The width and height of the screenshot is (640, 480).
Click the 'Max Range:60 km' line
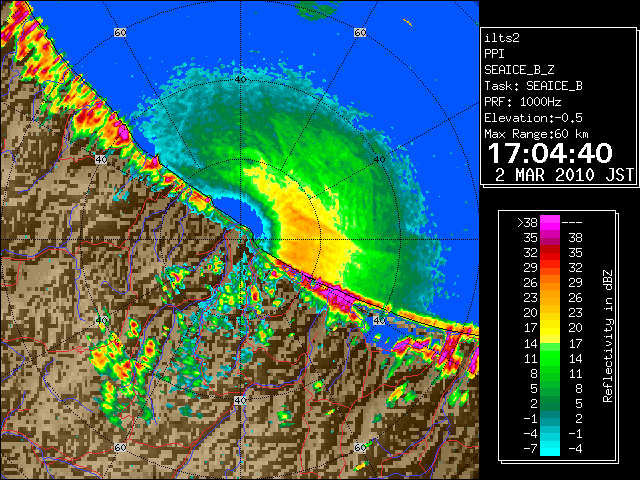(x=536, y=134)
